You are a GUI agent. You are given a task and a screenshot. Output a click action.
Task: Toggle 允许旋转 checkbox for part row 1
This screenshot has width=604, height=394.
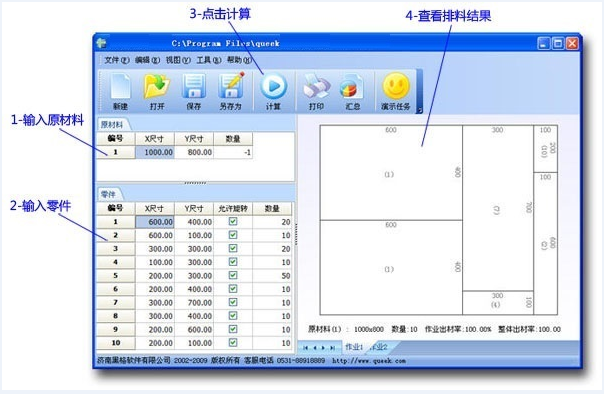pos(233,221)
